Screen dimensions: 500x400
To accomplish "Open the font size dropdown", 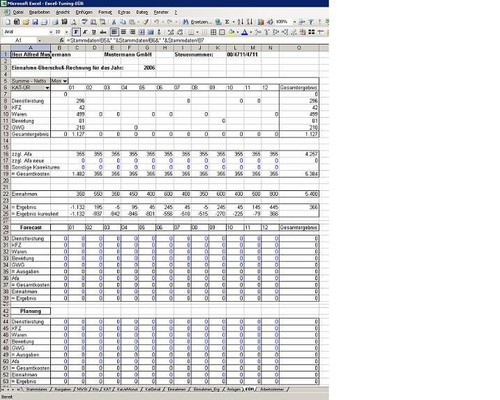I will (x=66, y=32).
